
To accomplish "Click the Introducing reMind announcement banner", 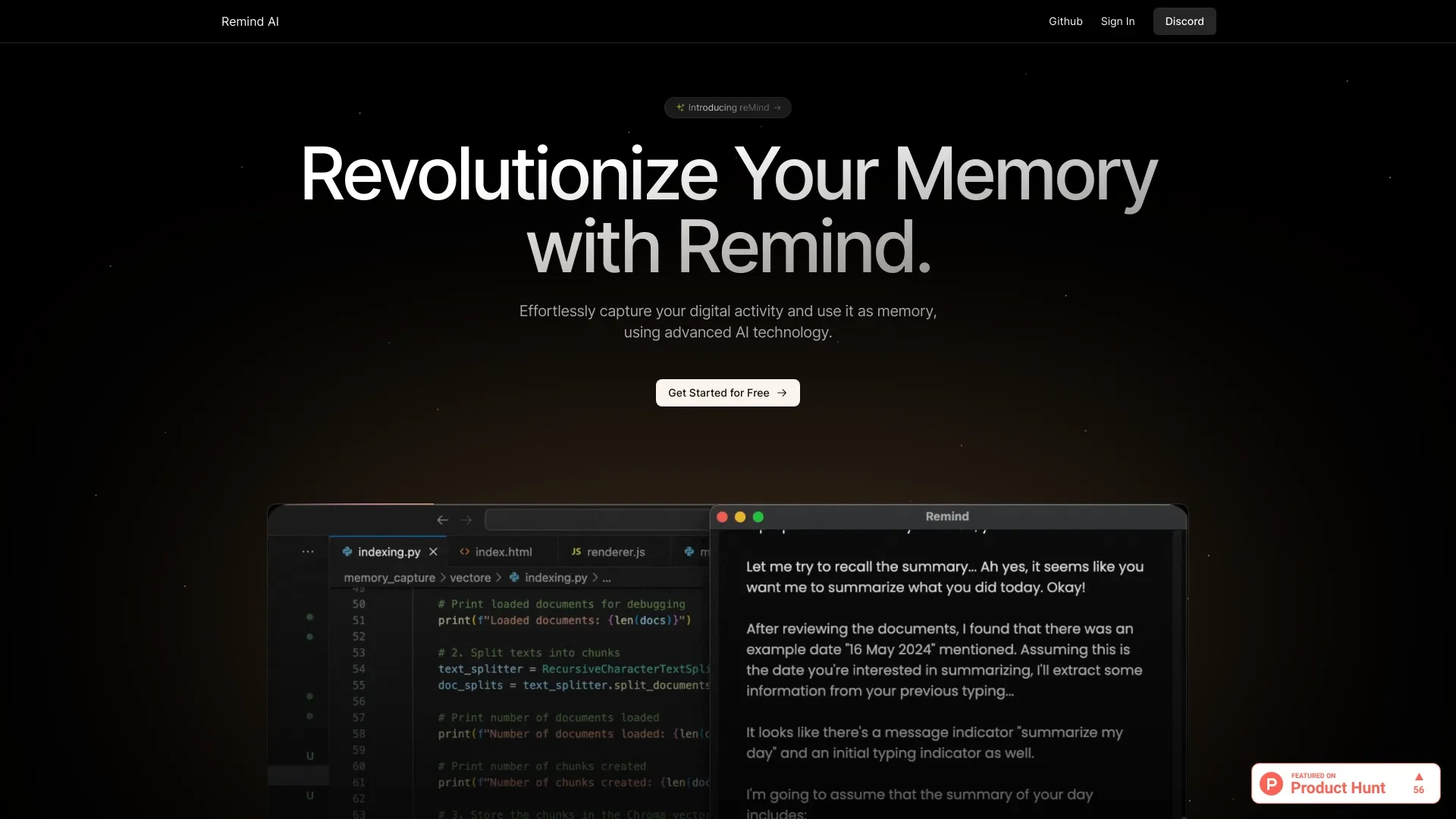I will [728, 107].
